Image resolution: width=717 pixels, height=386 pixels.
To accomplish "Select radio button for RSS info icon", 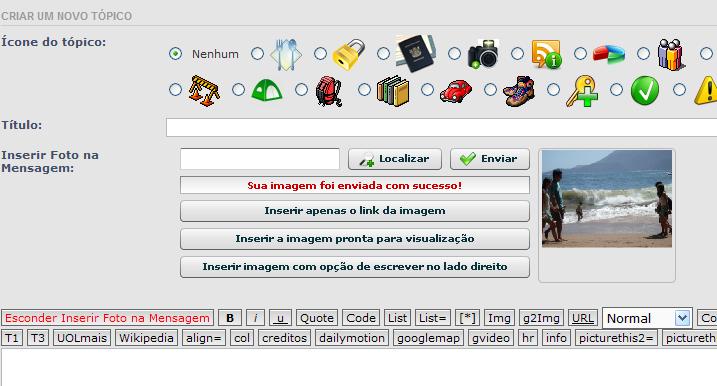I will coord(517,54).
